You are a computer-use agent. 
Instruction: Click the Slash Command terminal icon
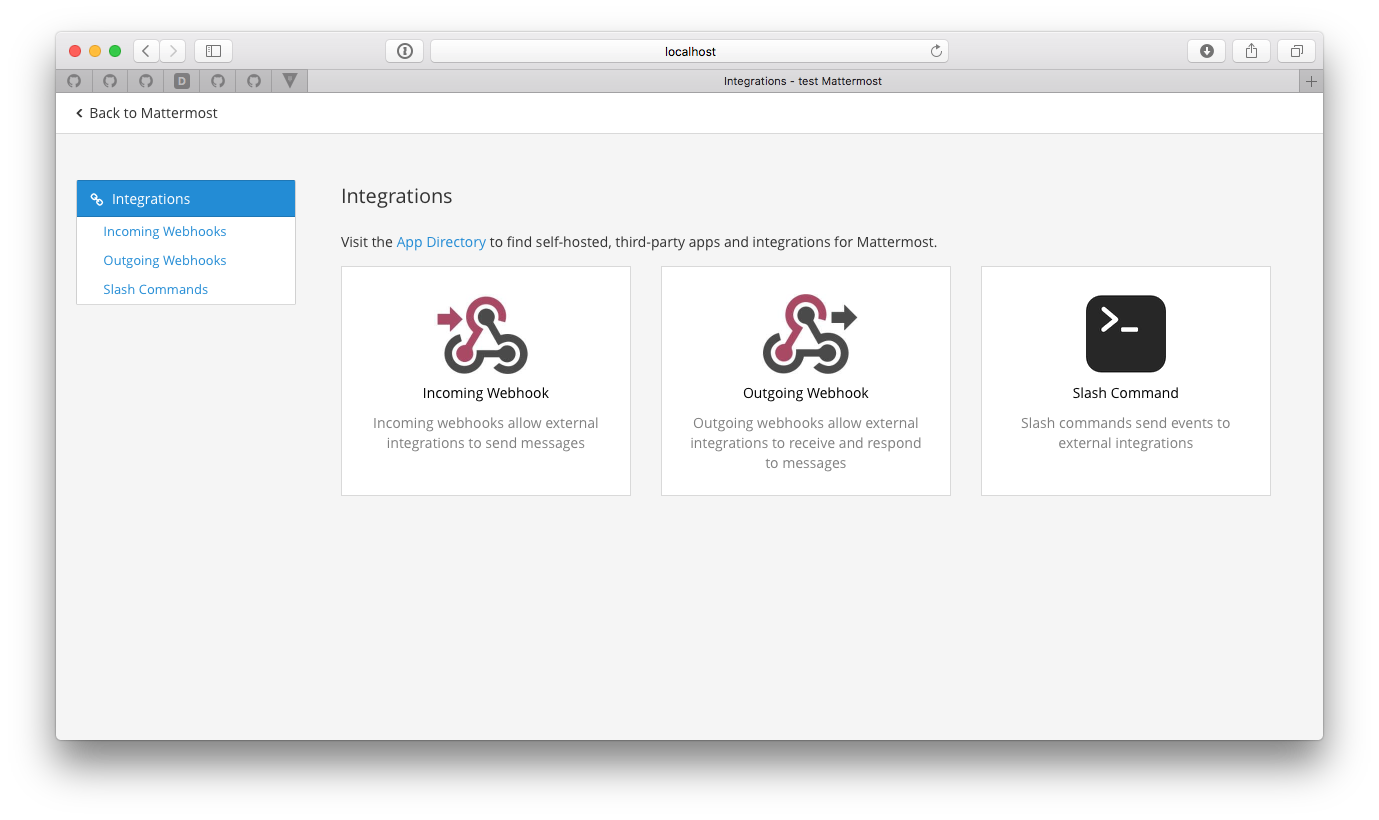1126,334
